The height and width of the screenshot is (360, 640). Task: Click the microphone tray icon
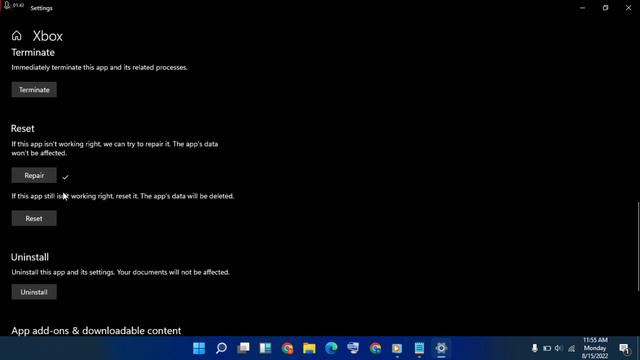[x=534, y=348]
